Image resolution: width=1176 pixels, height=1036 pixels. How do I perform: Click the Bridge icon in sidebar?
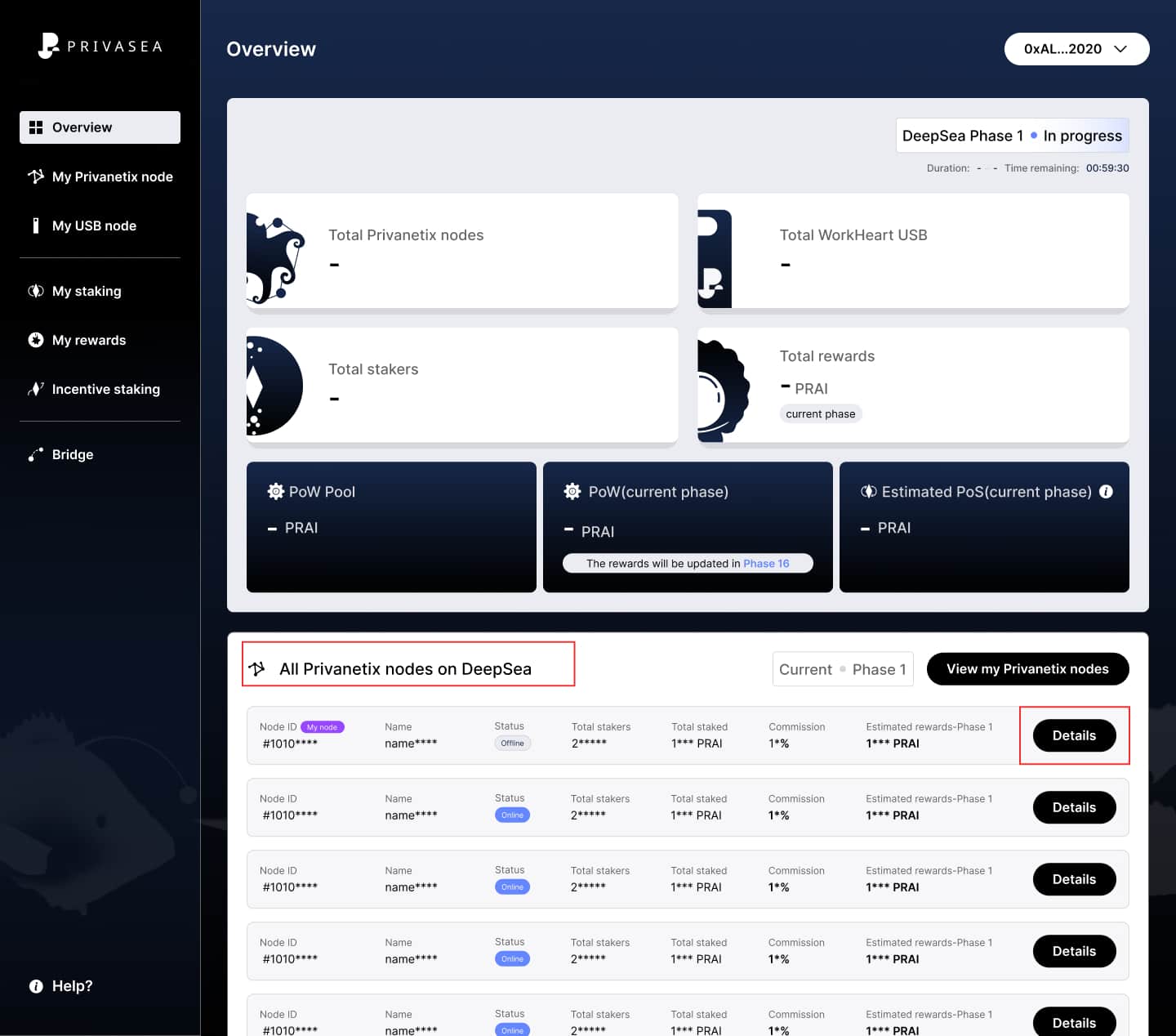36,454
